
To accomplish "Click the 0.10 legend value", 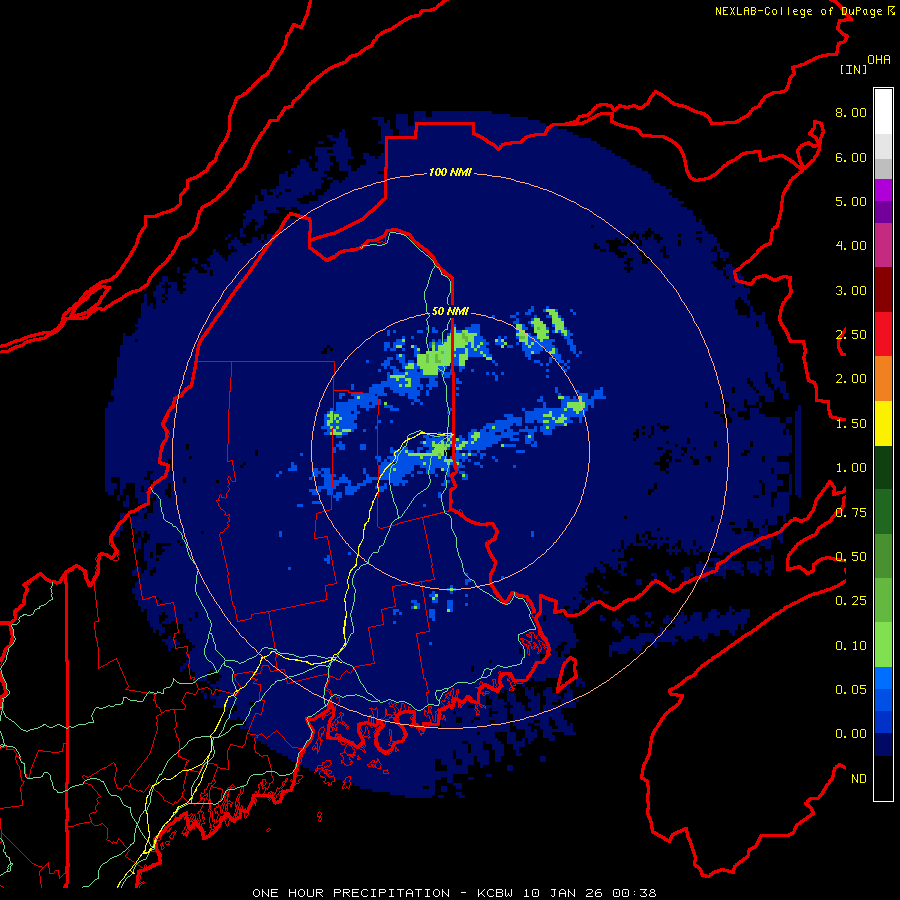I will (x=851, y=646).
